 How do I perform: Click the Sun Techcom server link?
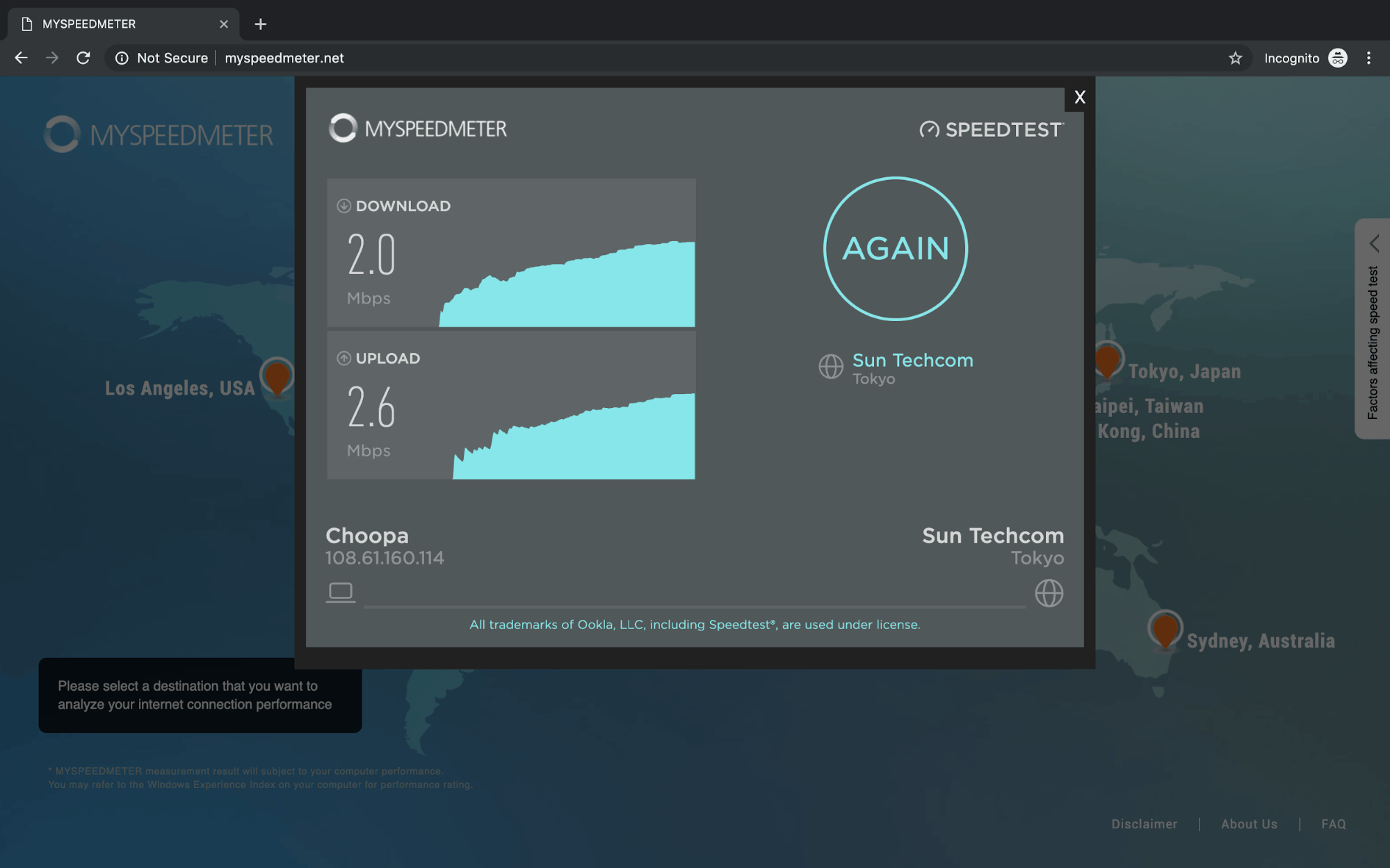coord(912,361)
